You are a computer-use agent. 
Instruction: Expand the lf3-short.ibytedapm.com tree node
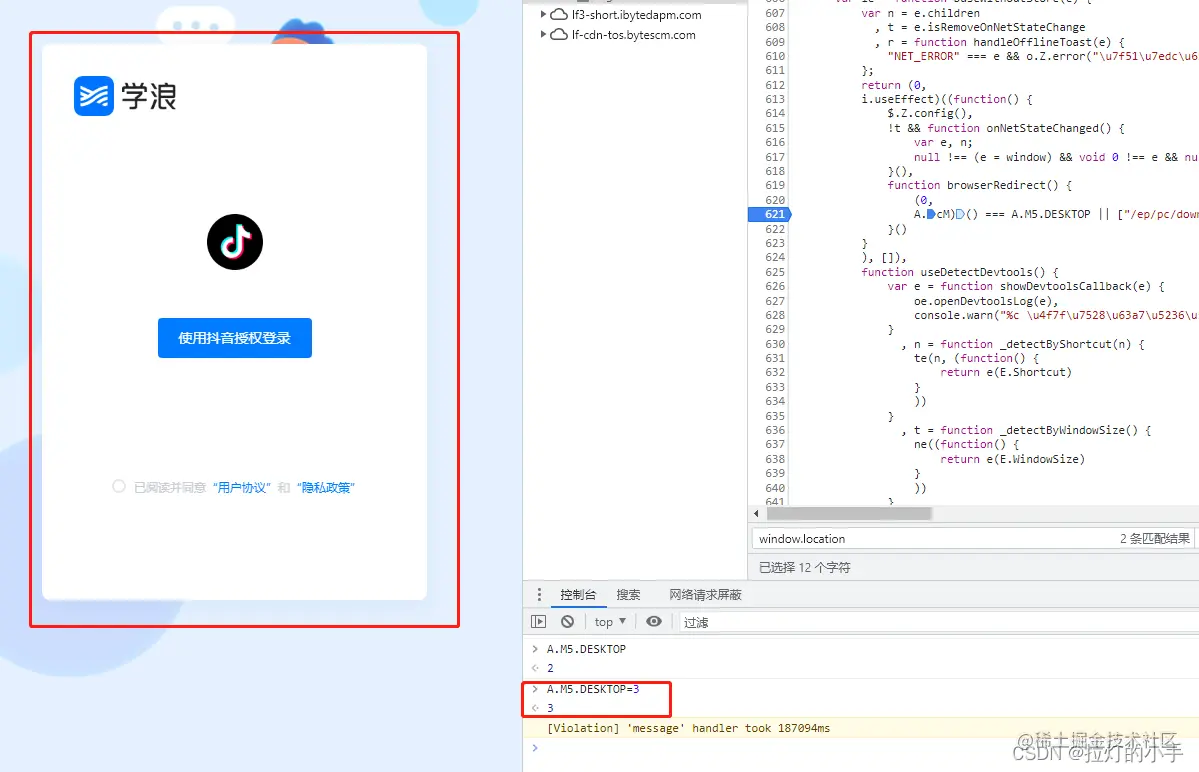point(543,14)
